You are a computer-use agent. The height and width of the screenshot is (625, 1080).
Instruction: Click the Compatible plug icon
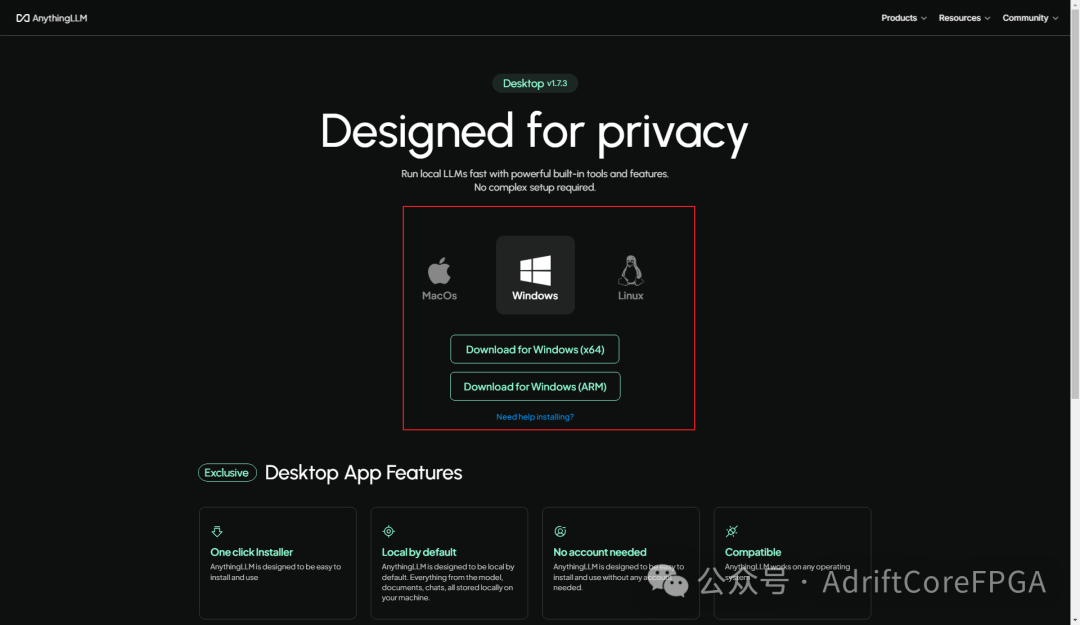tap(731, 531)
